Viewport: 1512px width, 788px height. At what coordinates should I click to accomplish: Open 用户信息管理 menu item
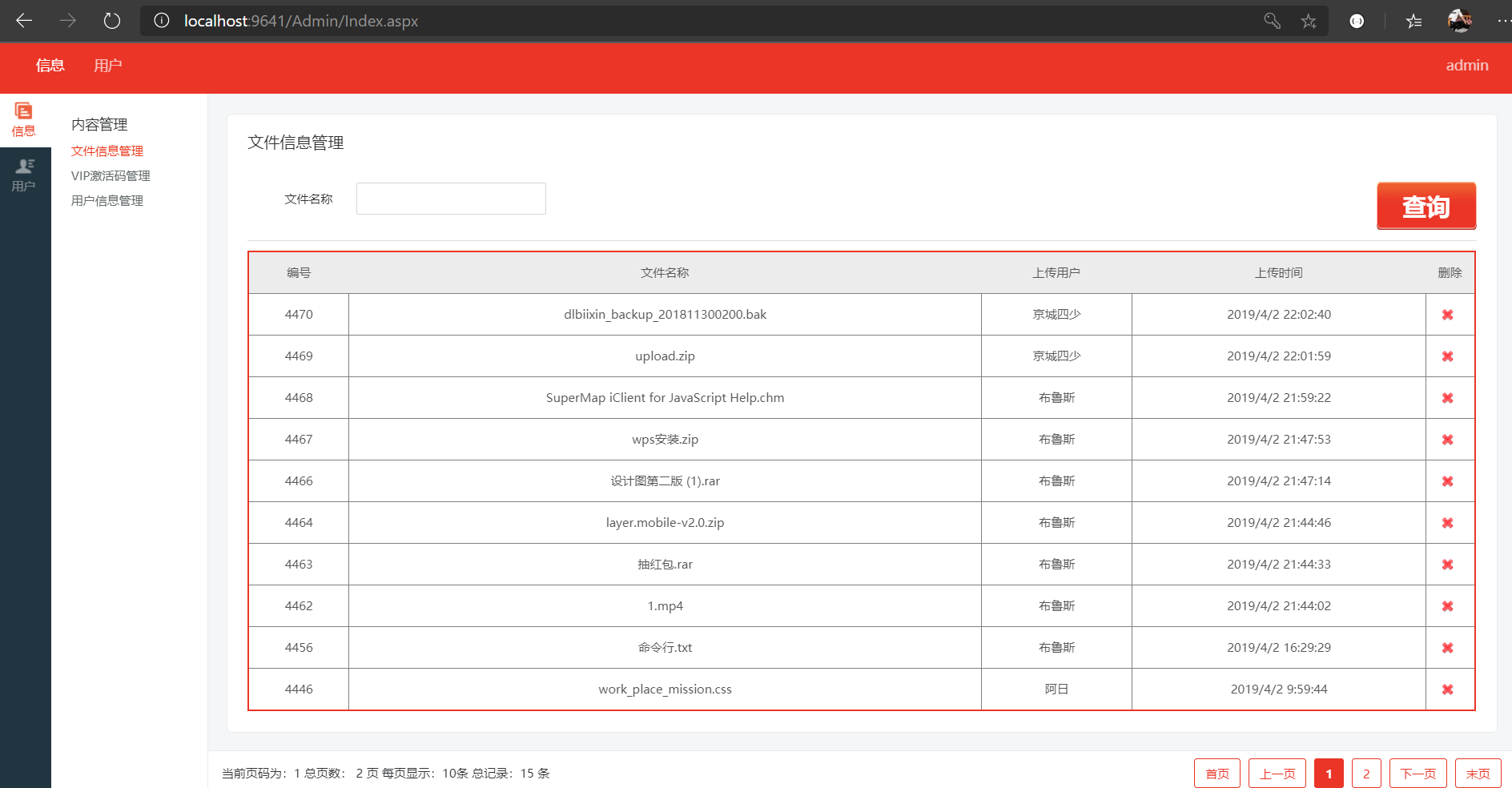(x=107, y=201)
